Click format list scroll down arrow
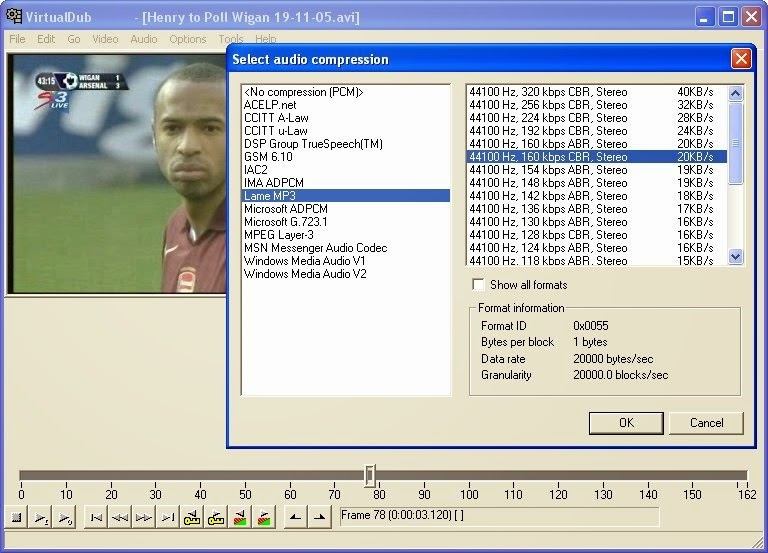The image size is (768, 553). [735, 257]
